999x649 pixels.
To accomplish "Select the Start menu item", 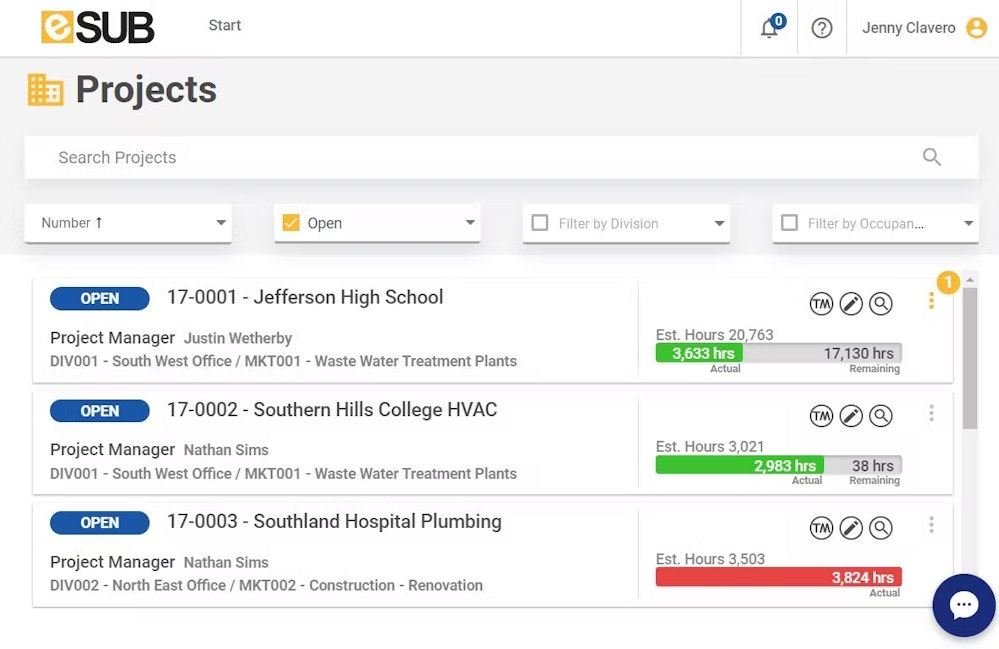I will [224, 26].
